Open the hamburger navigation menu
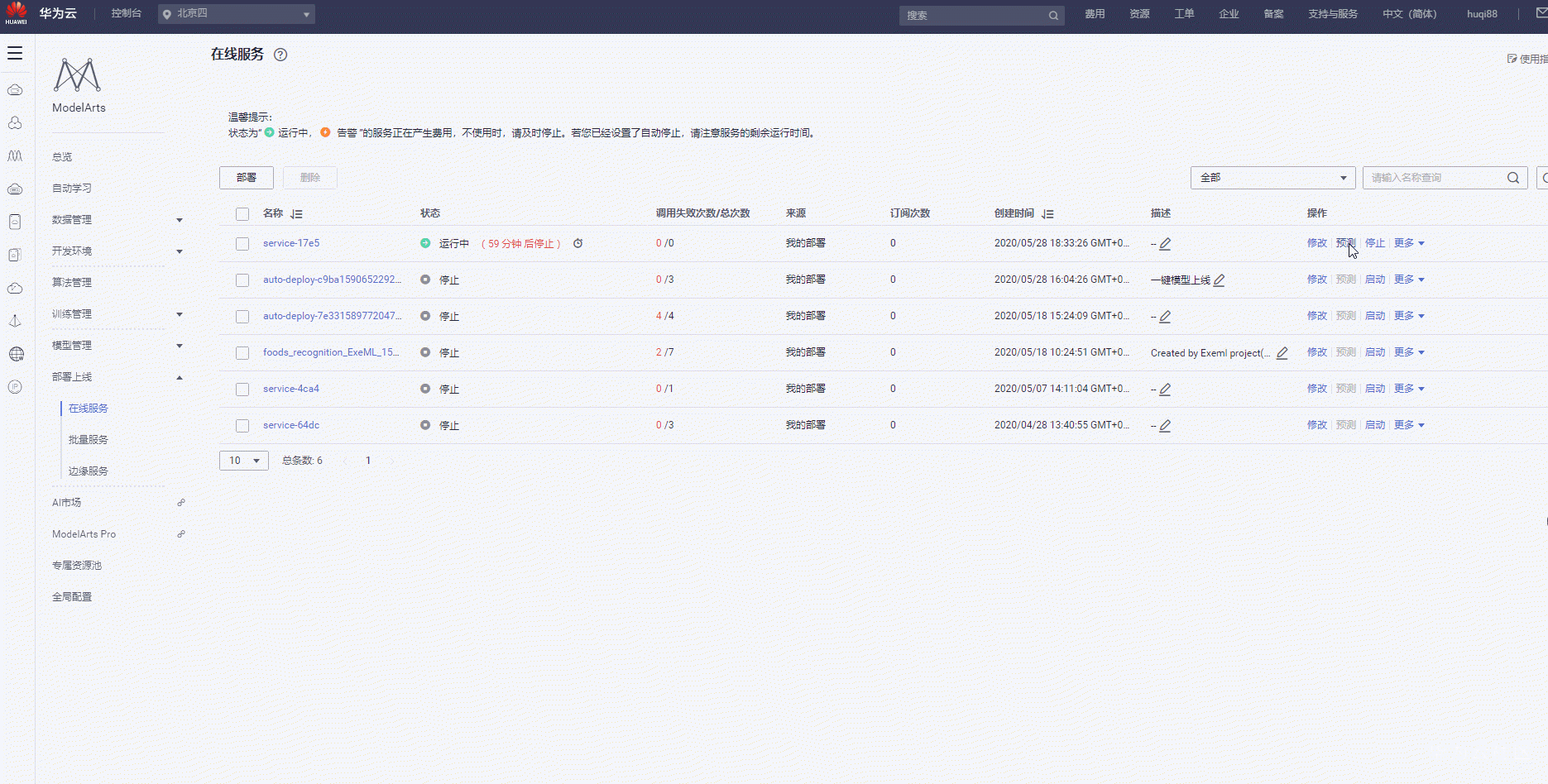The image size is (1548, 784). tap(15, 52)
